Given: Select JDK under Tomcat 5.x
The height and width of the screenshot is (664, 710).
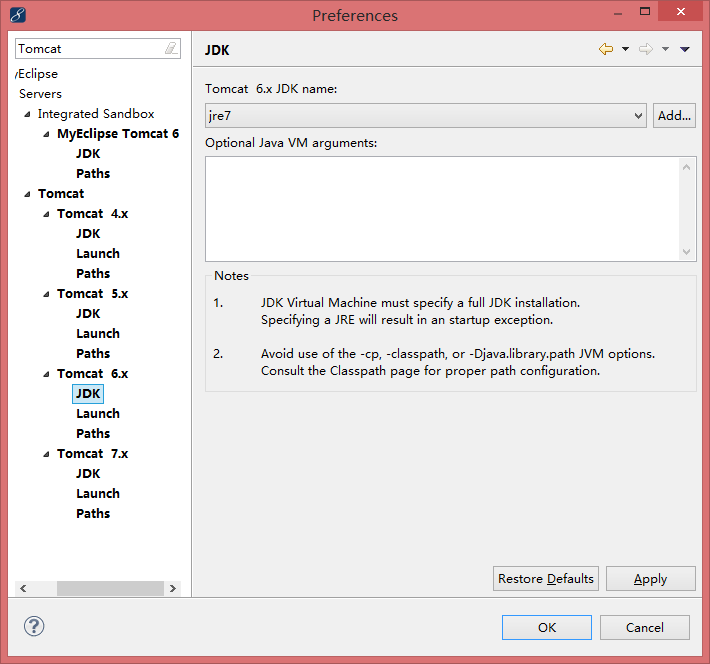Looking at the screenshot, I should point(88,313).
